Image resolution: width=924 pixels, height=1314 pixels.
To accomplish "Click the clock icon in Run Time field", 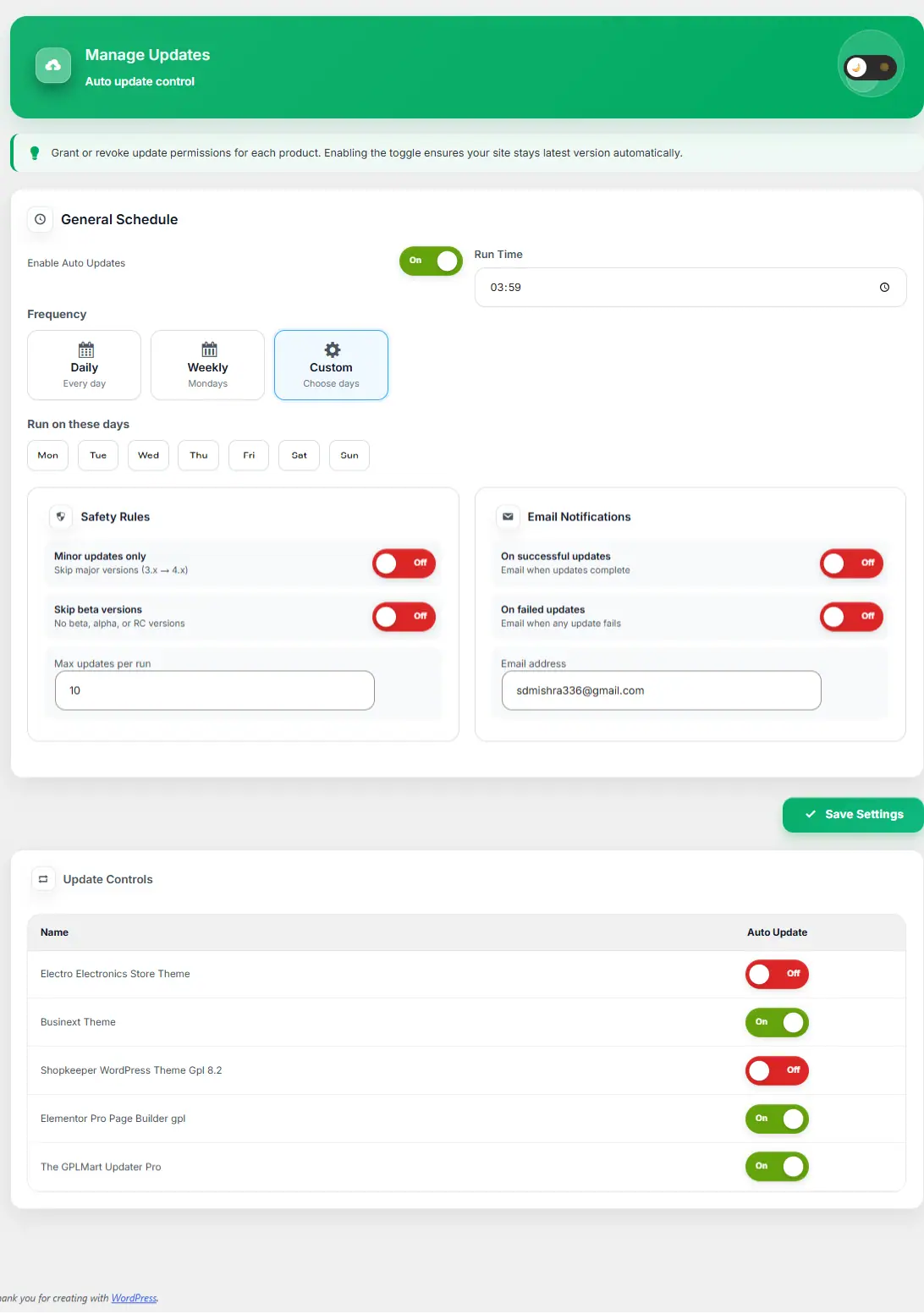I will point(884,288).
